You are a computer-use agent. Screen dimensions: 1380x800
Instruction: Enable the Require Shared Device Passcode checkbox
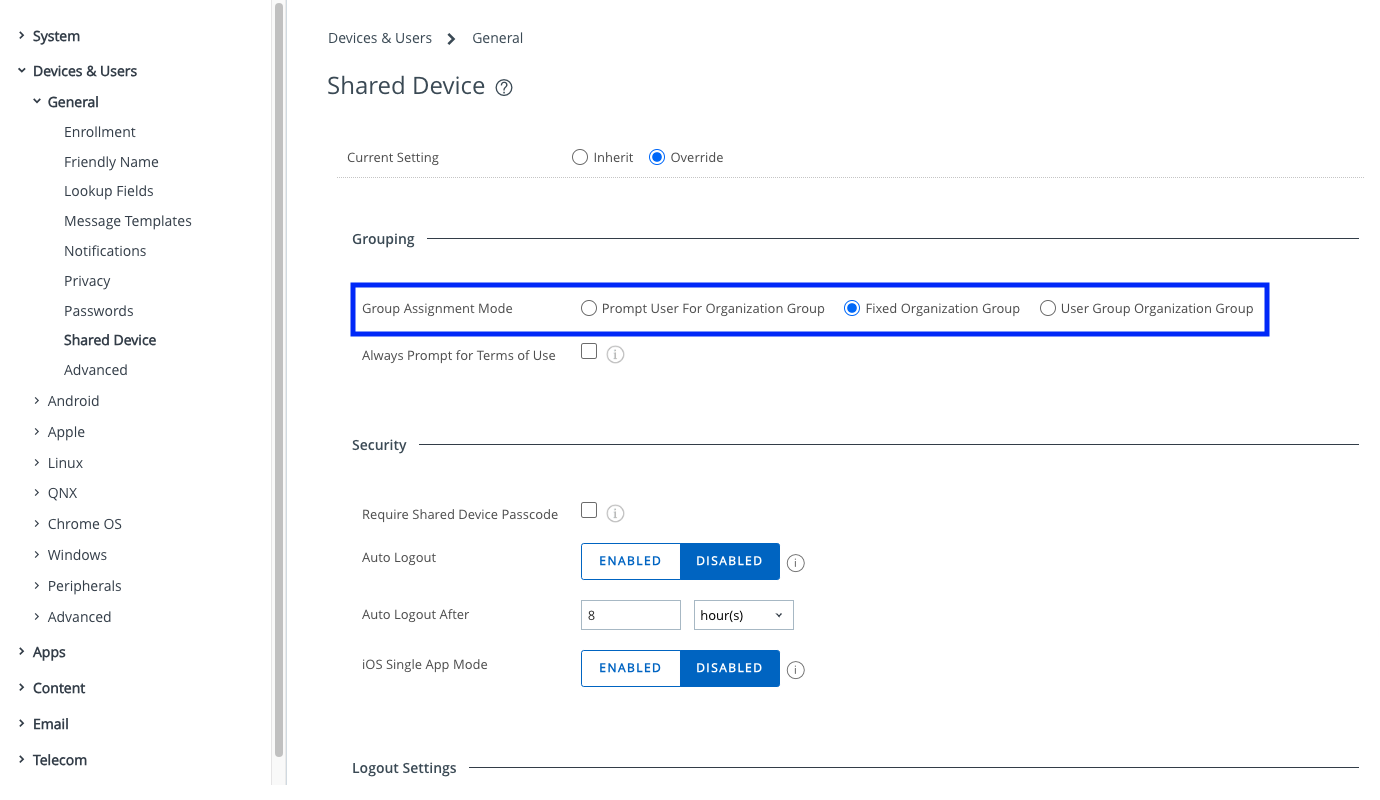tap(589, 510)
